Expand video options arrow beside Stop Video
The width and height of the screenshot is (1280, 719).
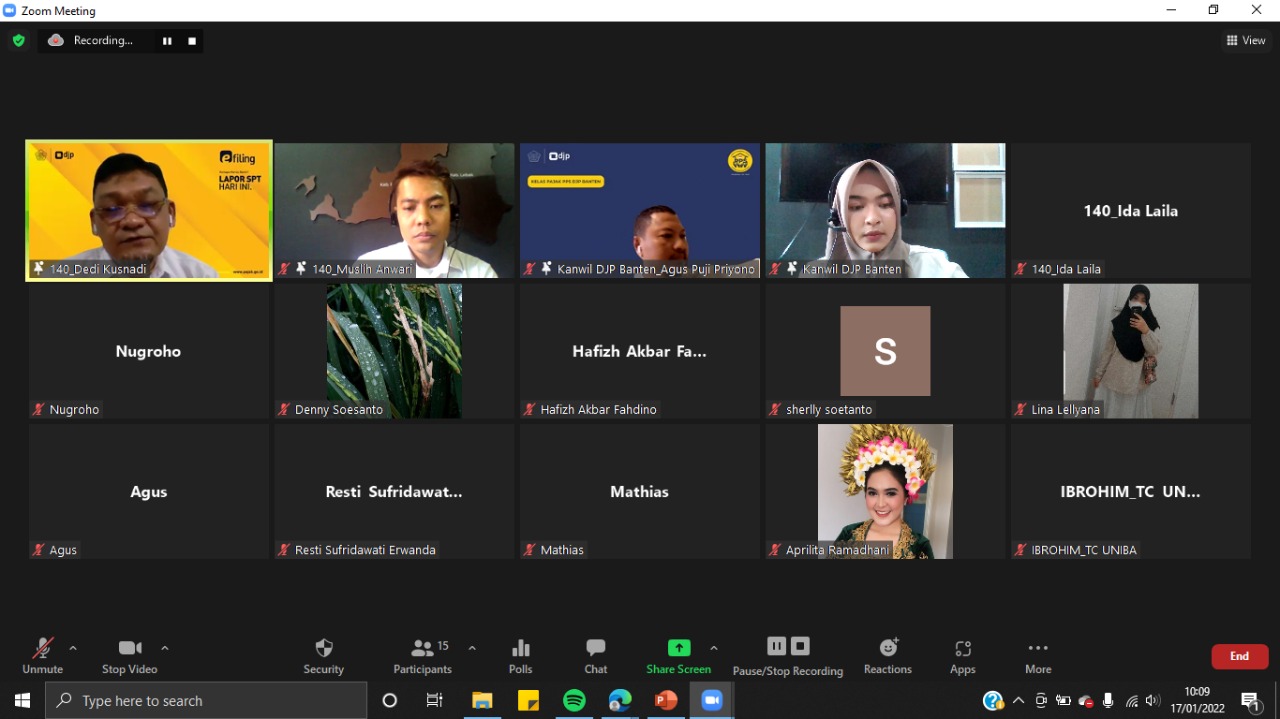(165, 648)
